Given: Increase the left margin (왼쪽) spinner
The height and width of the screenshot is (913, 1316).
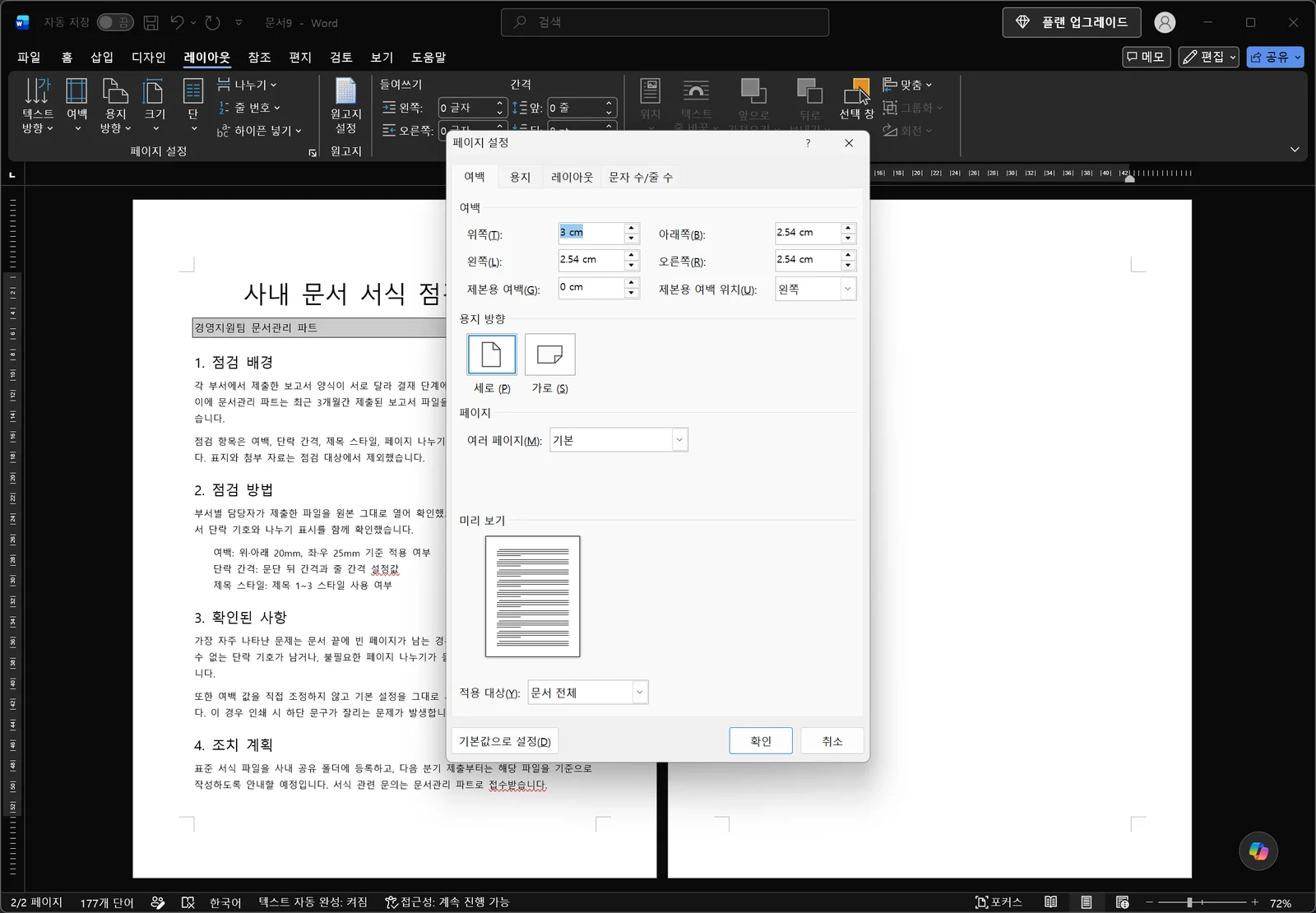Looking at the screenshot, I should (631, 255).
